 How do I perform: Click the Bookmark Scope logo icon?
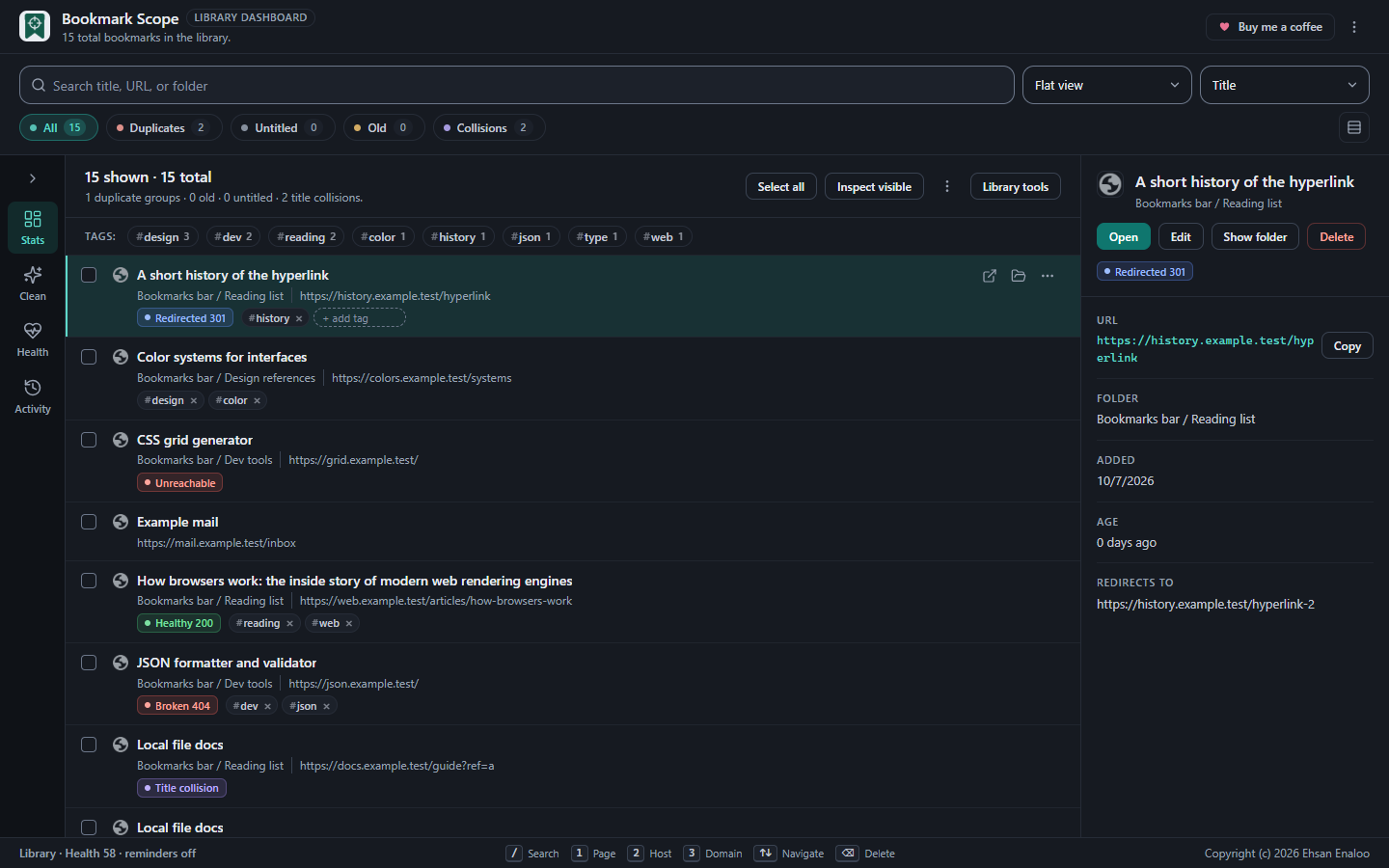[35, 26]
